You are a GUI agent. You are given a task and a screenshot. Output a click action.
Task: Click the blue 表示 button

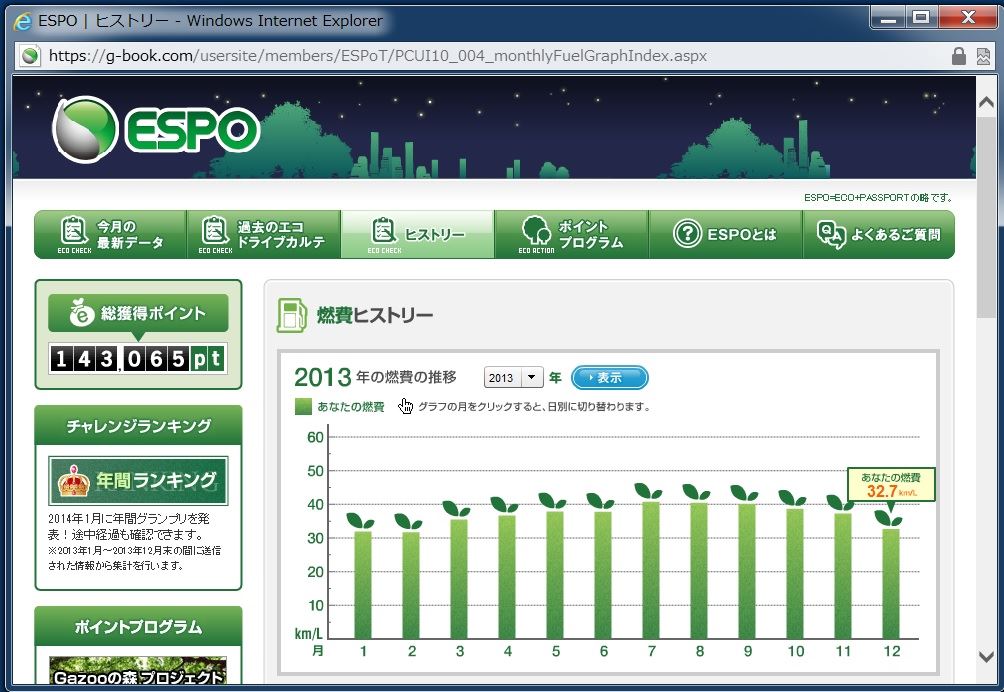click(x=610, y=378)
